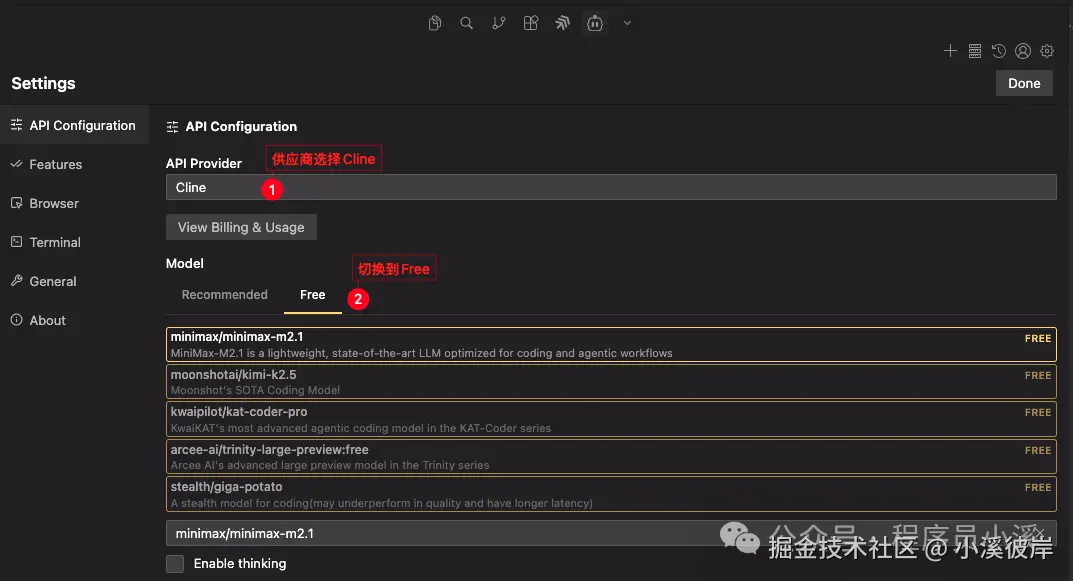Open the MCP servers icon

point(974,51)
